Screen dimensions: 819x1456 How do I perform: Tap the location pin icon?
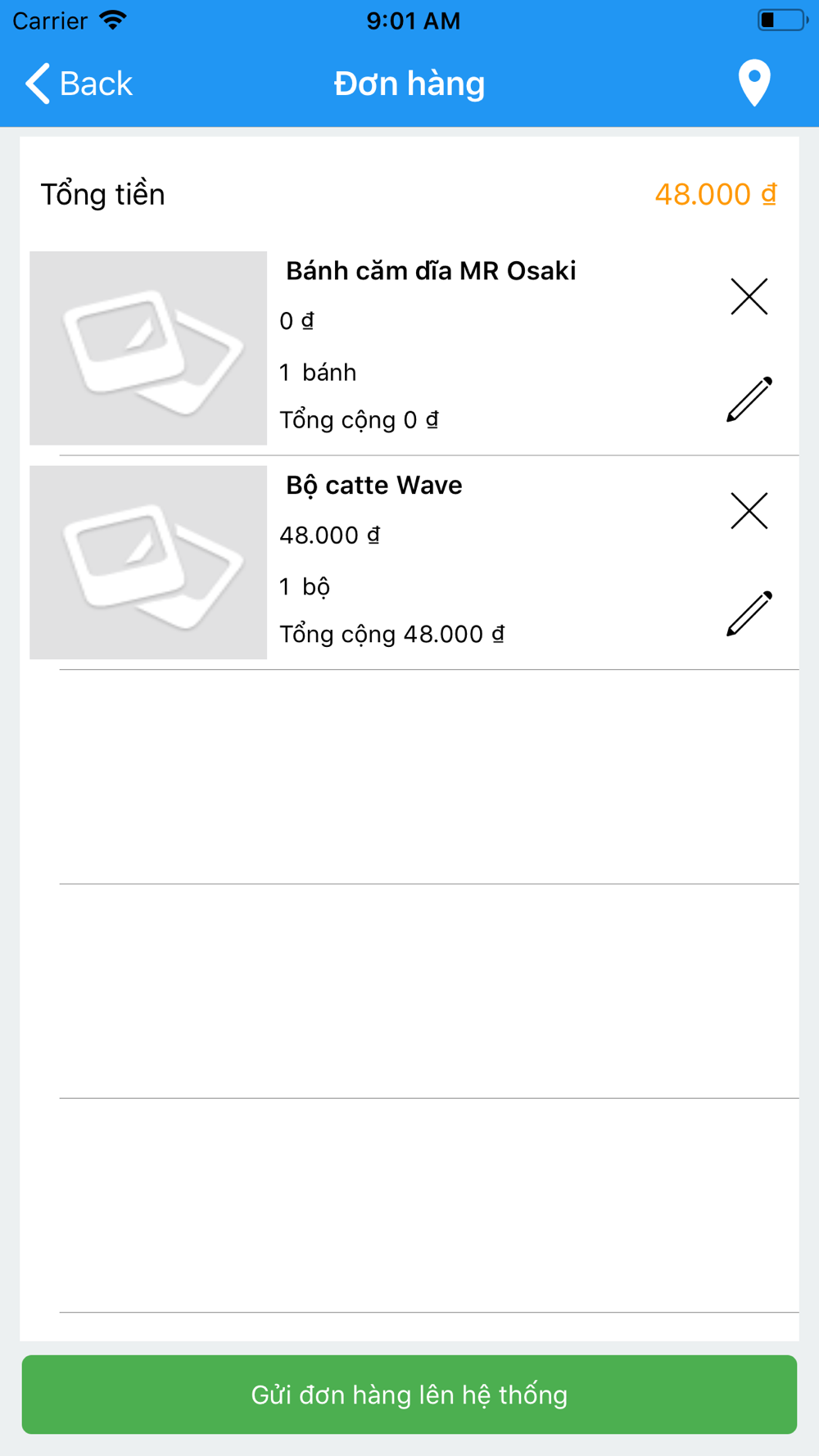coord(754,83)
